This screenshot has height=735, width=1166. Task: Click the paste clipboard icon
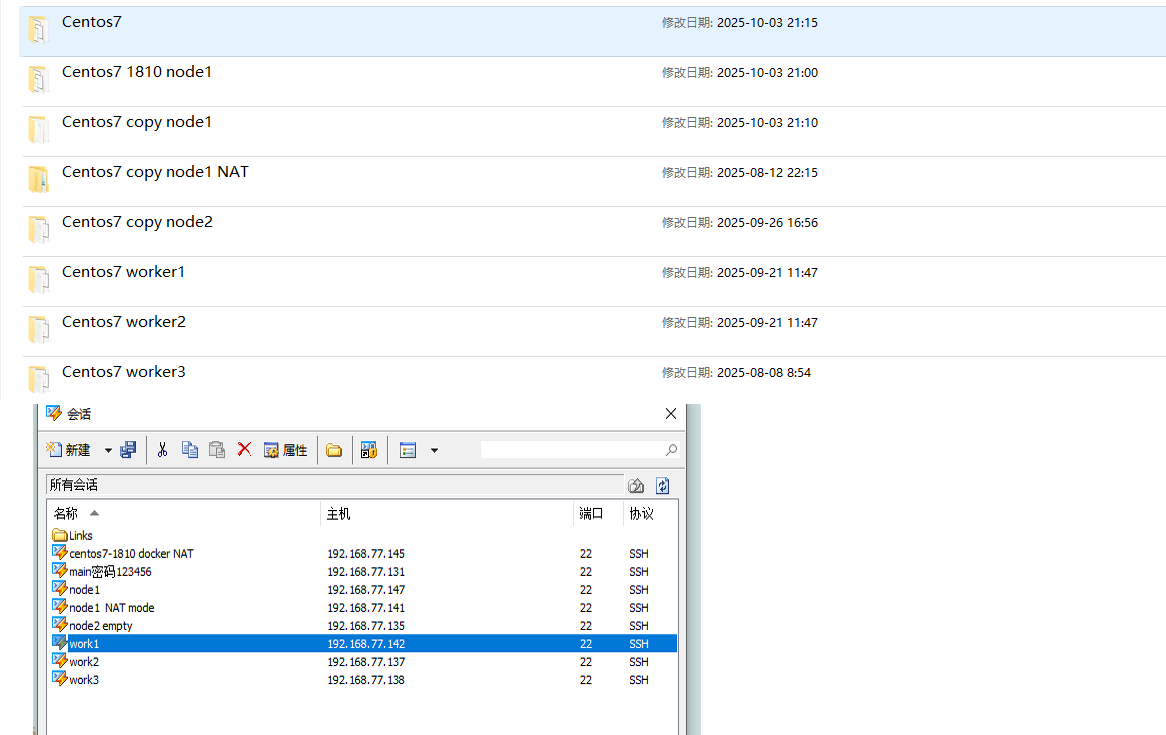[217, 450]
